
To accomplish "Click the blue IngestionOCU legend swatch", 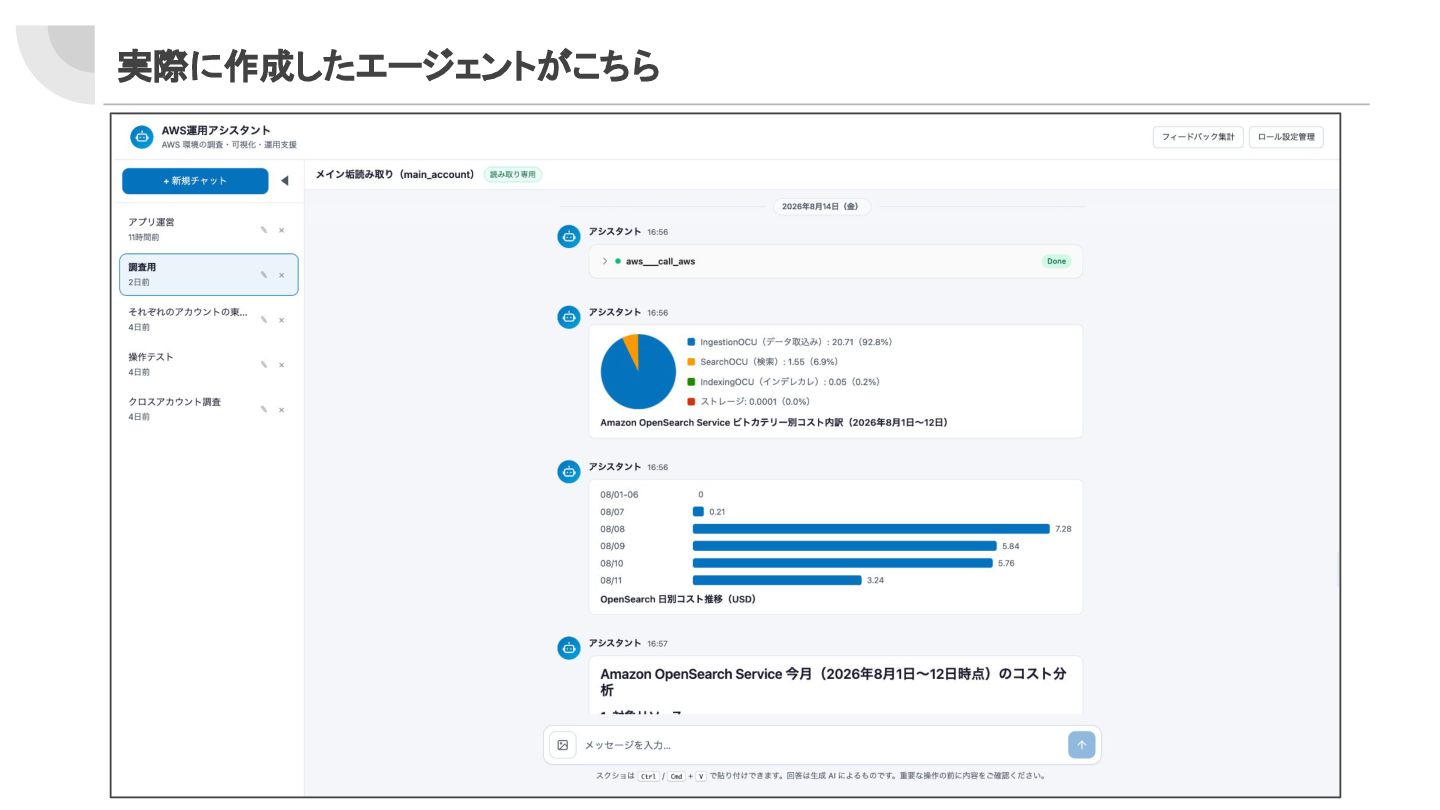I will 691,342.
